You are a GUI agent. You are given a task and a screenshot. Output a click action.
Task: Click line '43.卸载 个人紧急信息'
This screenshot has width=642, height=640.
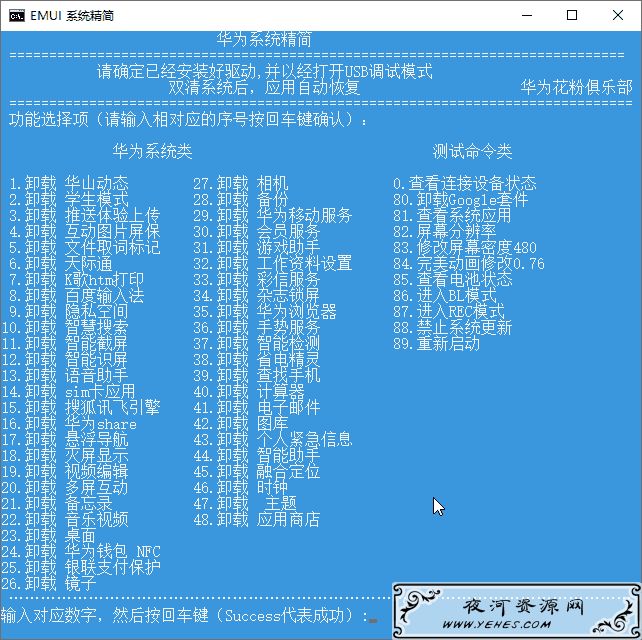pyautogui.click(x=273, y=439)
